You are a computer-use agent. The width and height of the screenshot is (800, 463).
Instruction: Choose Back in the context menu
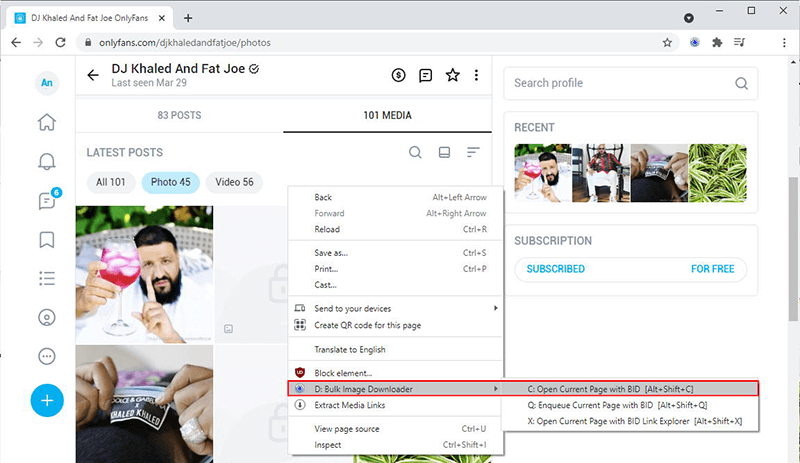click(x=396, y=197)
